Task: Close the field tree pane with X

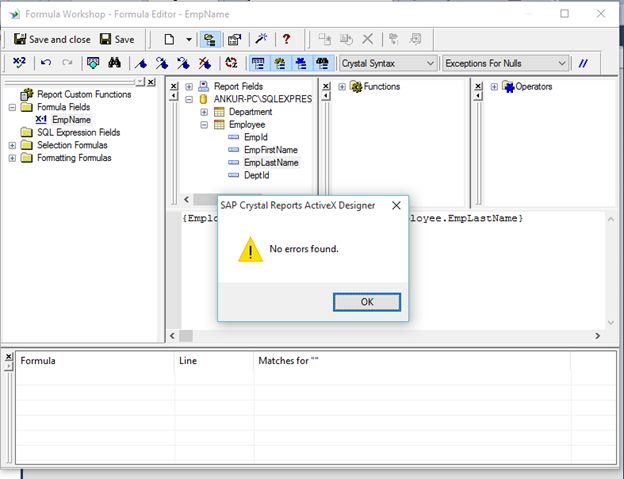Action: point(174,86)
